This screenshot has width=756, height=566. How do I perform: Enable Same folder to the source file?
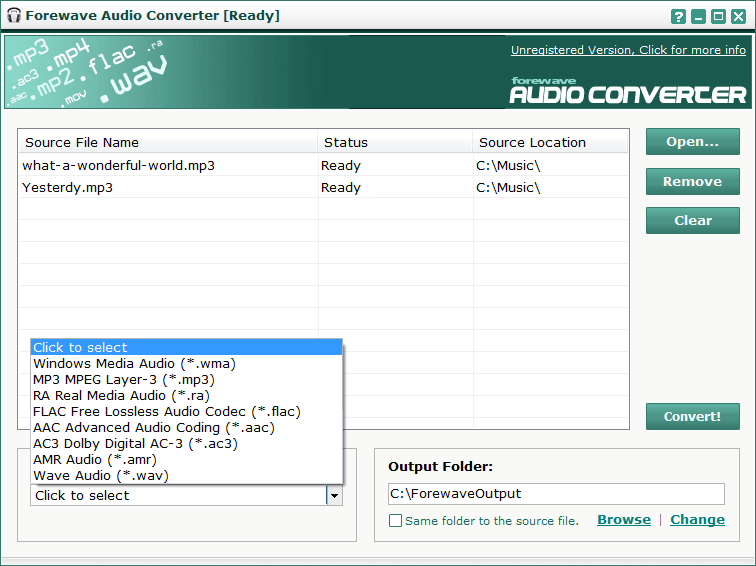point(395,521)
